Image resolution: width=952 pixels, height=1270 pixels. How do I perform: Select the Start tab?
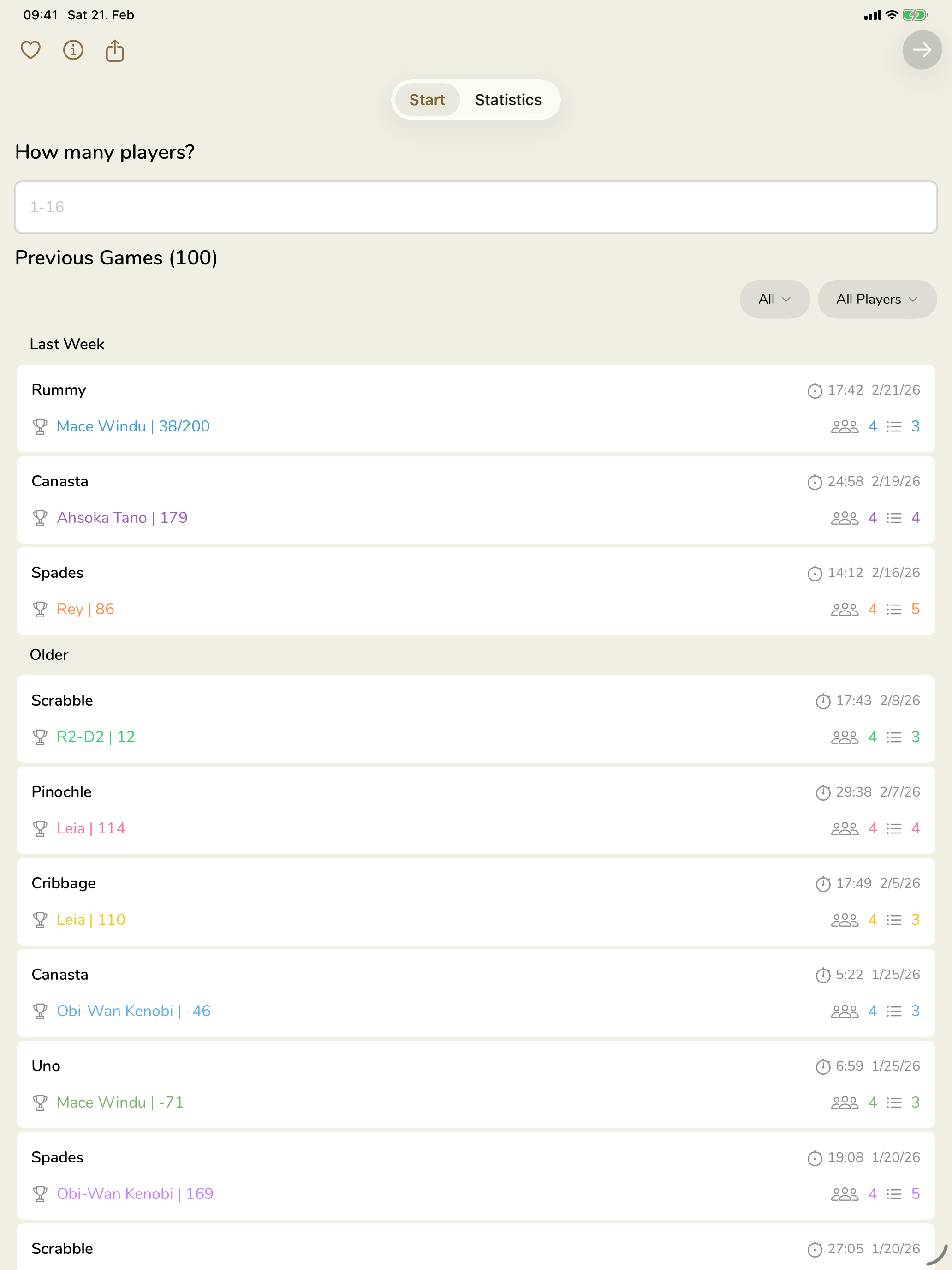[x=427, y=100]
